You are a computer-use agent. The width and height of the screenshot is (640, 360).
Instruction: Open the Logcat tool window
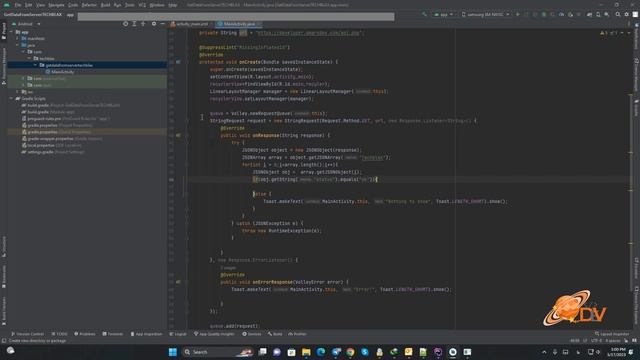pyautogui.click(x=178, y=334)
